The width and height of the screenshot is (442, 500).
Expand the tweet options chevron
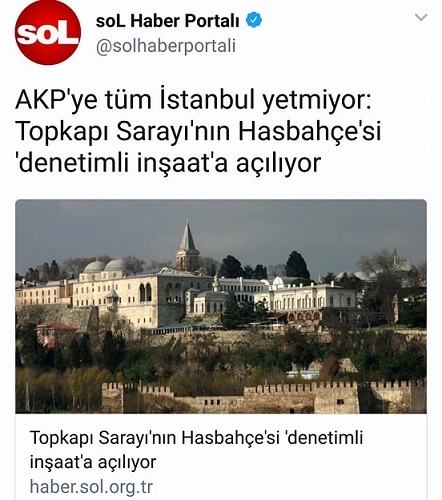(421, 17)
